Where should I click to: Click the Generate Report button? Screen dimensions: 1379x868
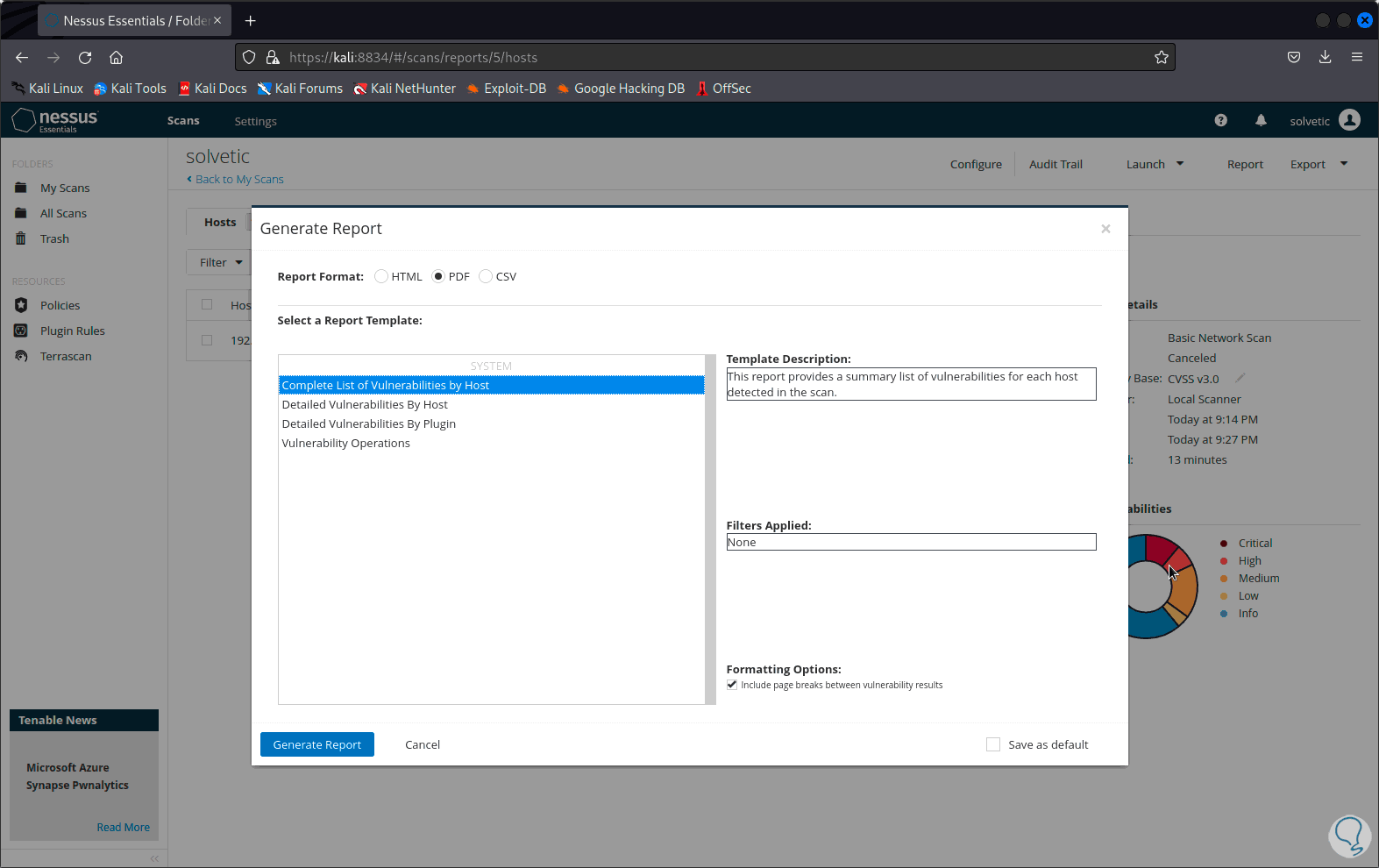click(317, 744)
